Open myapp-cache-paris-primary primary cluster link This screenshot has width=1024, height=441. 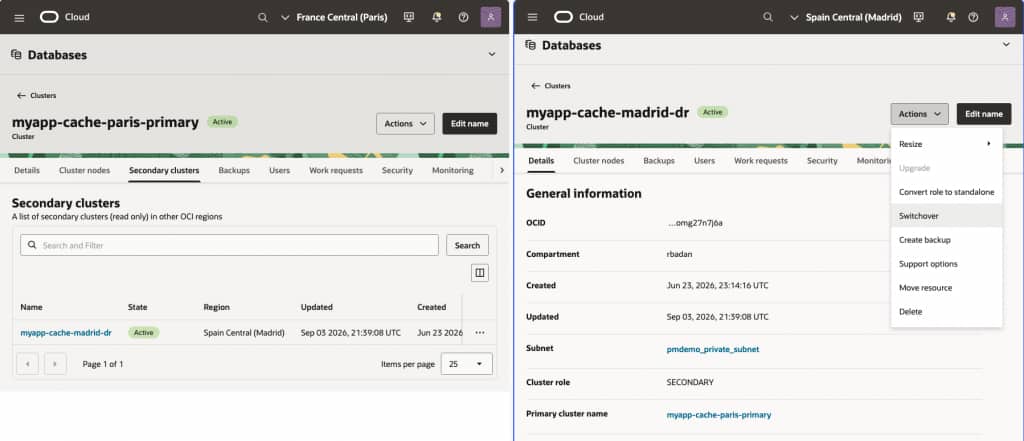pyautogui.click(x=718, y=414)
